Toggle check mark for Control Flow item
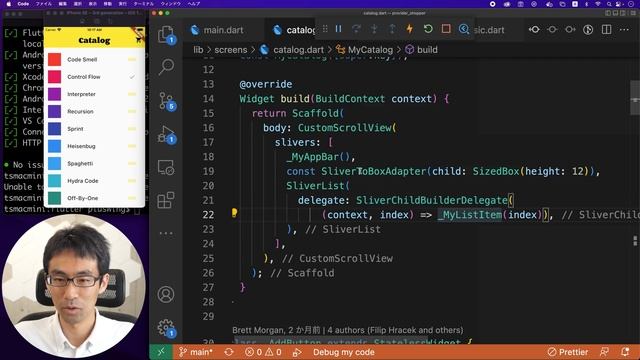The height and width of the screenshot is (360, 640). pos(132,77)
